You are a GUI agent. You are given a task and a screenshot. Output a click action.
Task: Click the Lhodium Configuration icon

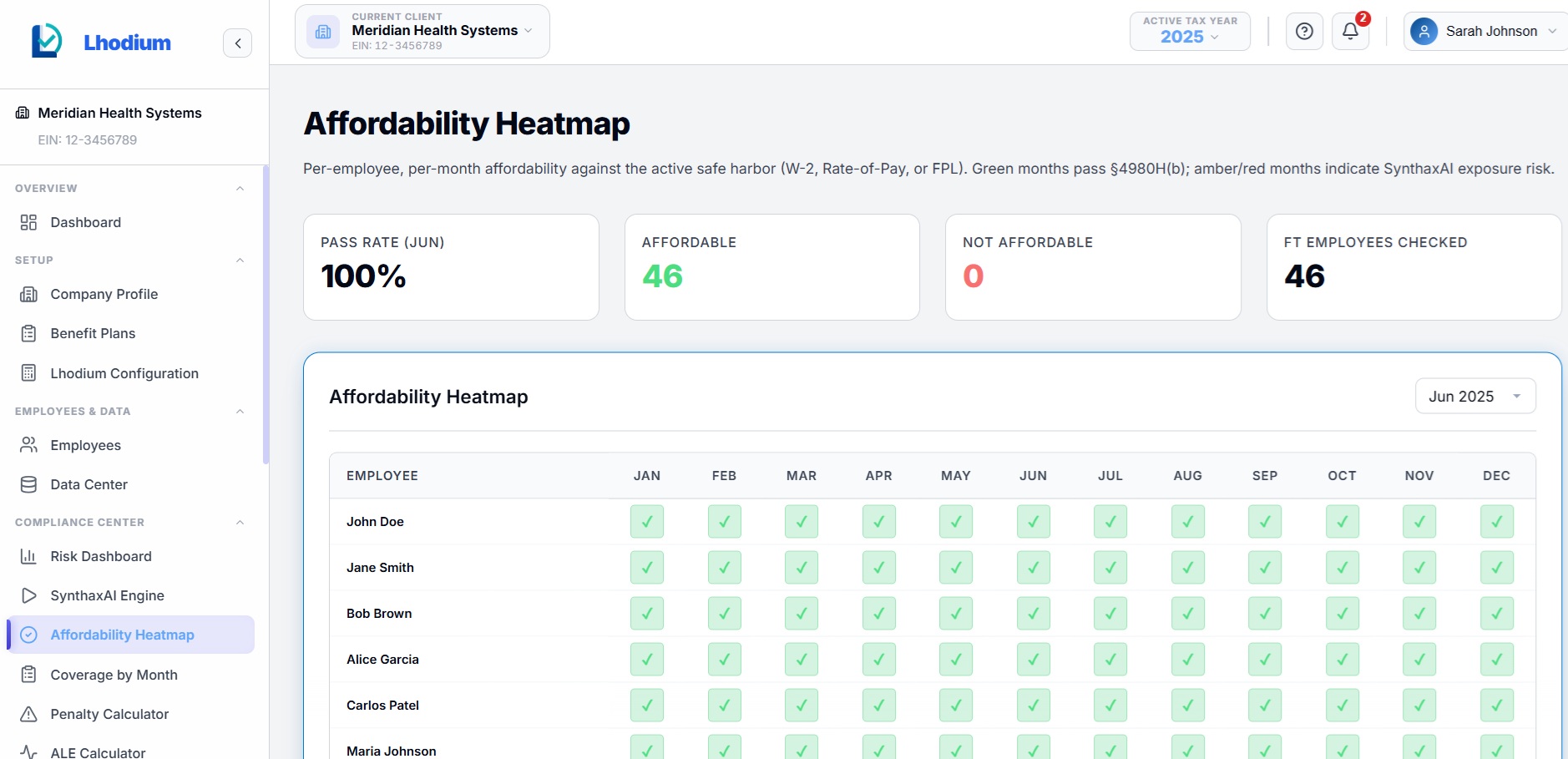pos(29,373)
